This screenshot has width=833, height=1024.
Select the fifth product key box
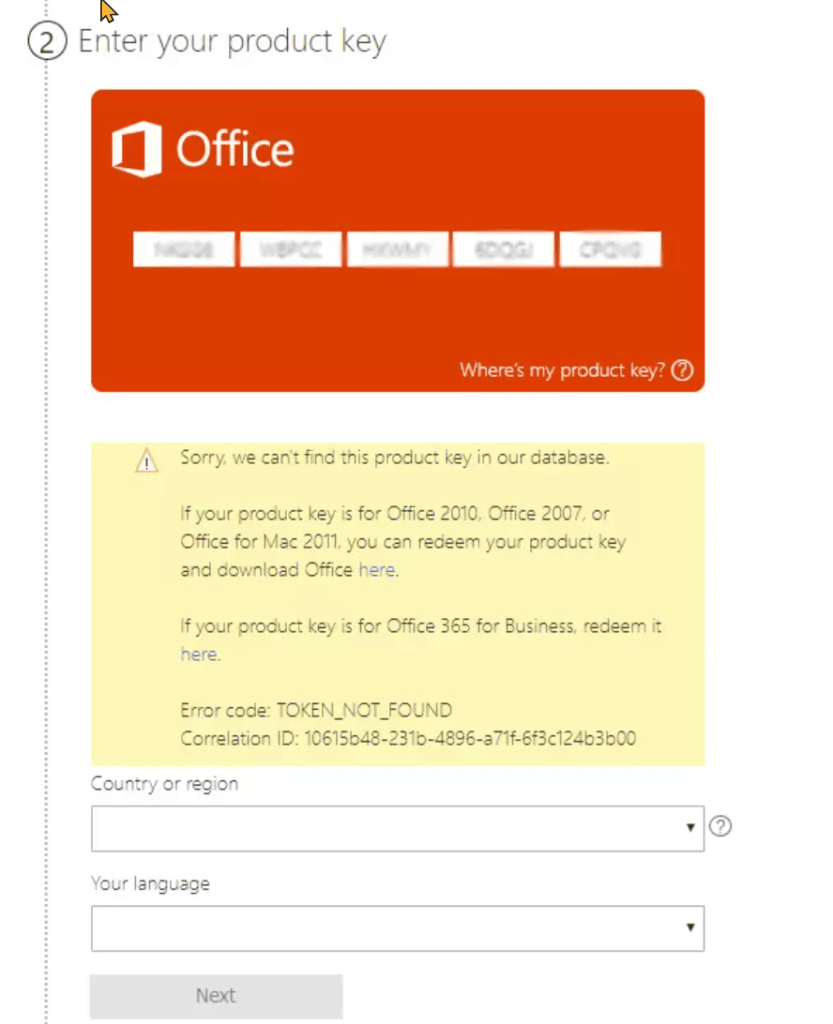point(610,249)
